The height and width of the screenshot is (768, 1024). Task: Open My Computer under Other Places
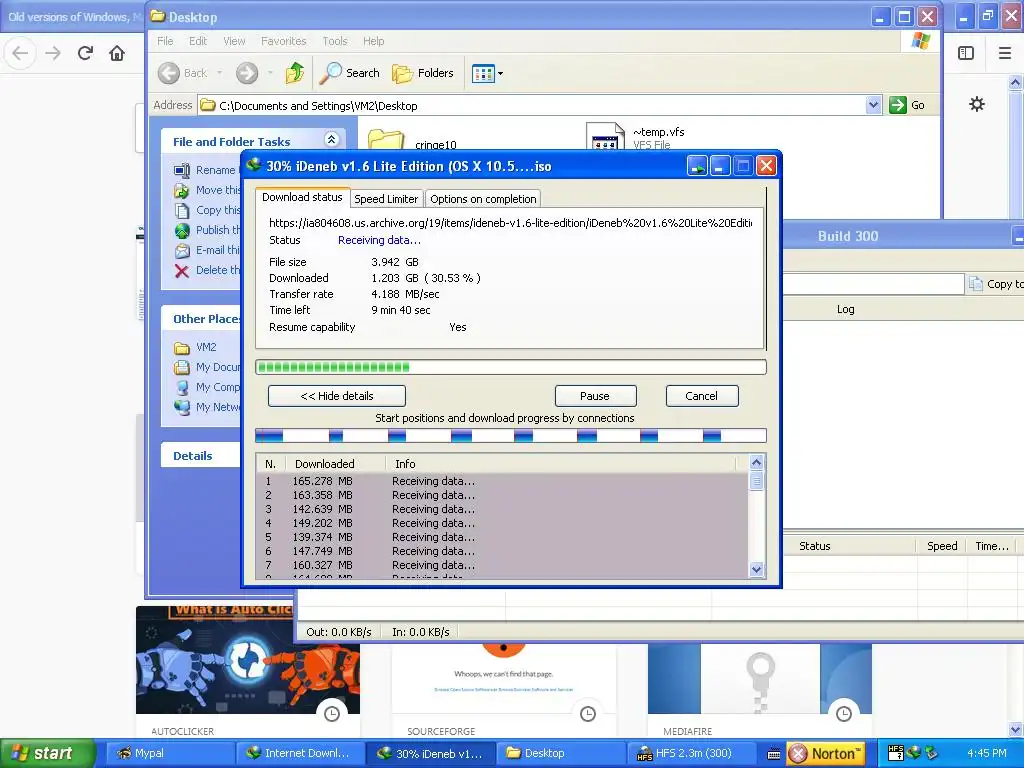tap(208, 387)
